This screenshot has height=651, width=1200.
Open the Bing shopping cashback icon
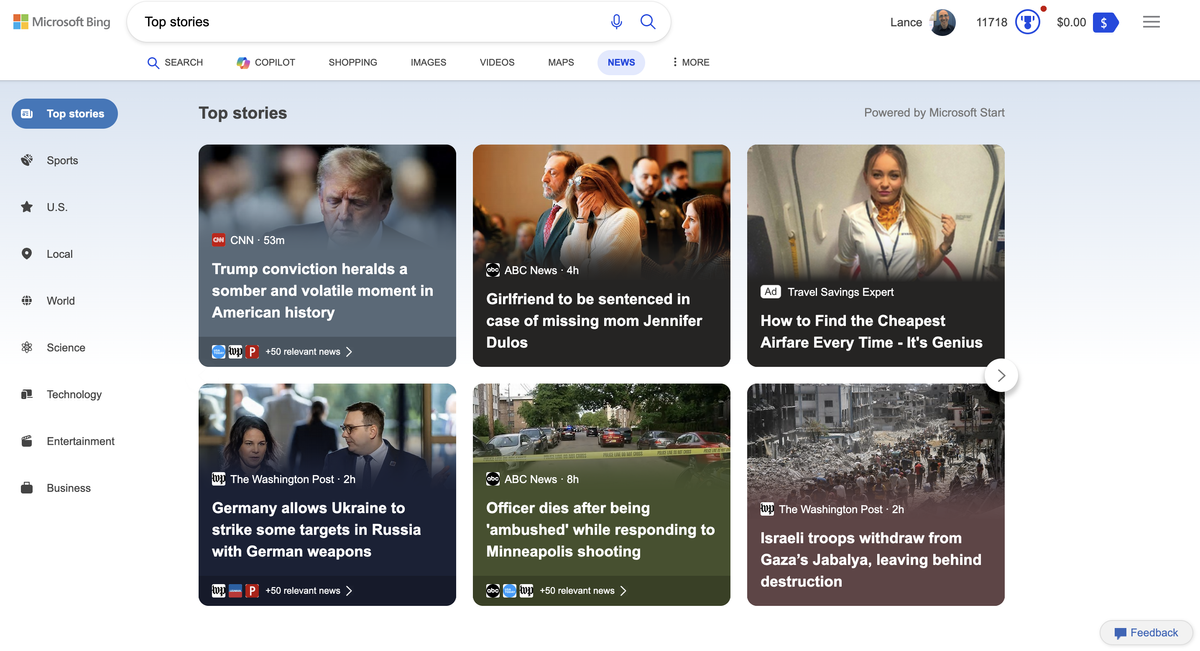tap(1105, 21)
